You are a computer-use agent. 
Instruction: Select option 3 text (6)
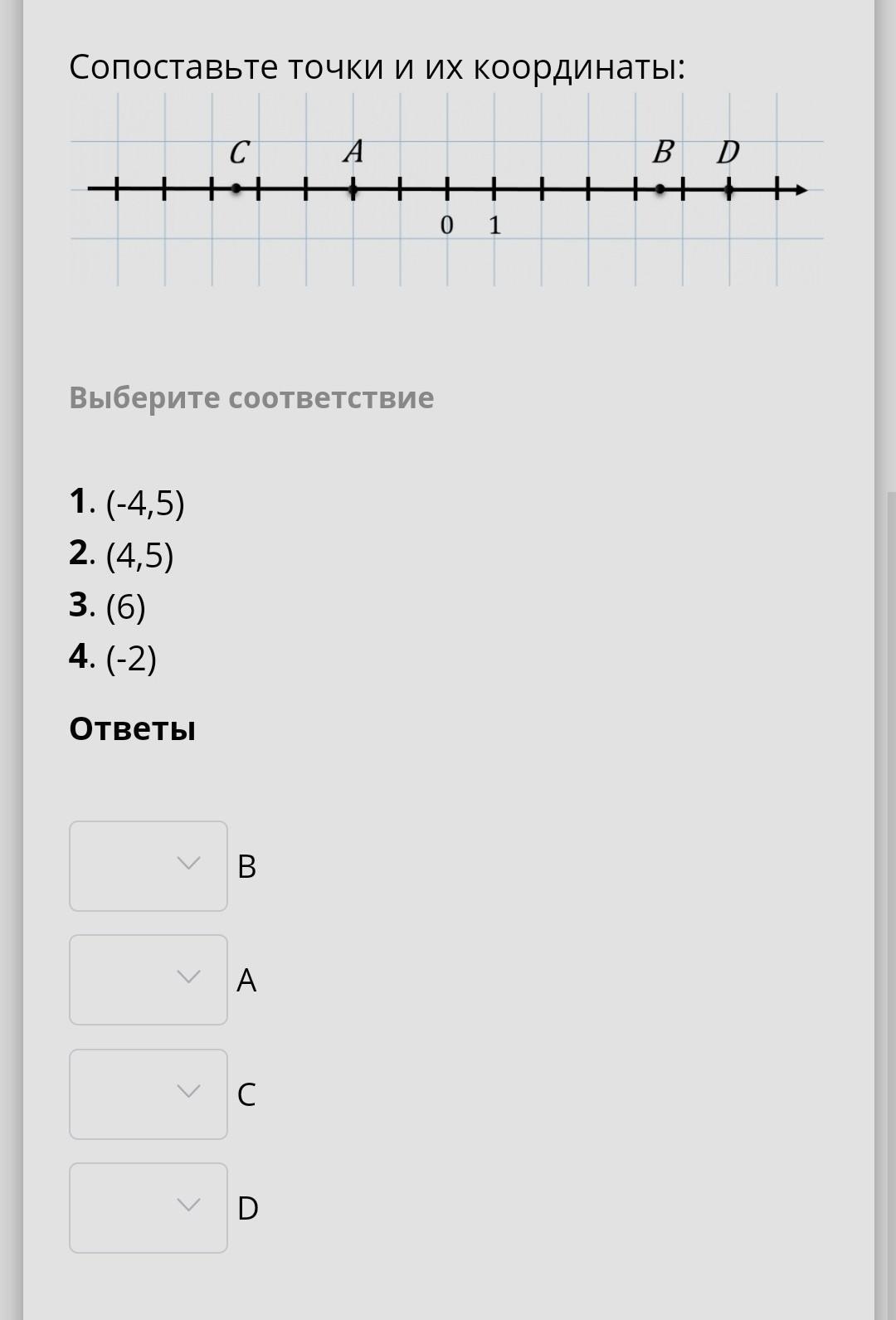[x=125, y=606]
